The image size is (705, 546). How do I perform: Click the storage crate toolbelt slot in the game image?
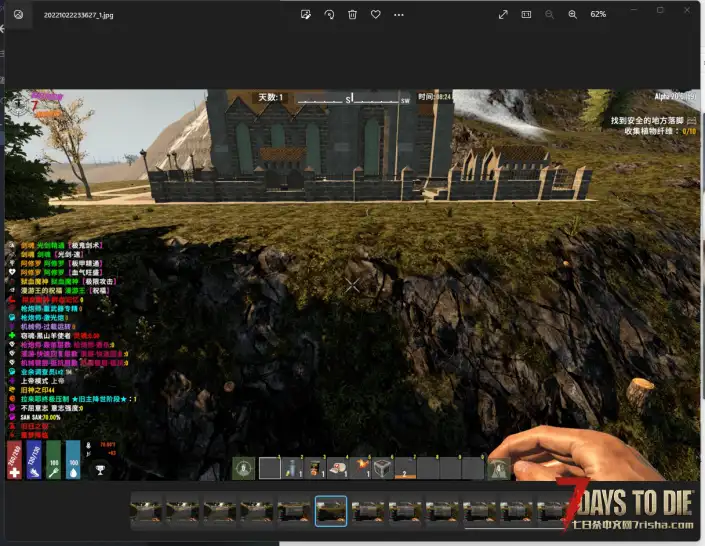pos(383,468)
